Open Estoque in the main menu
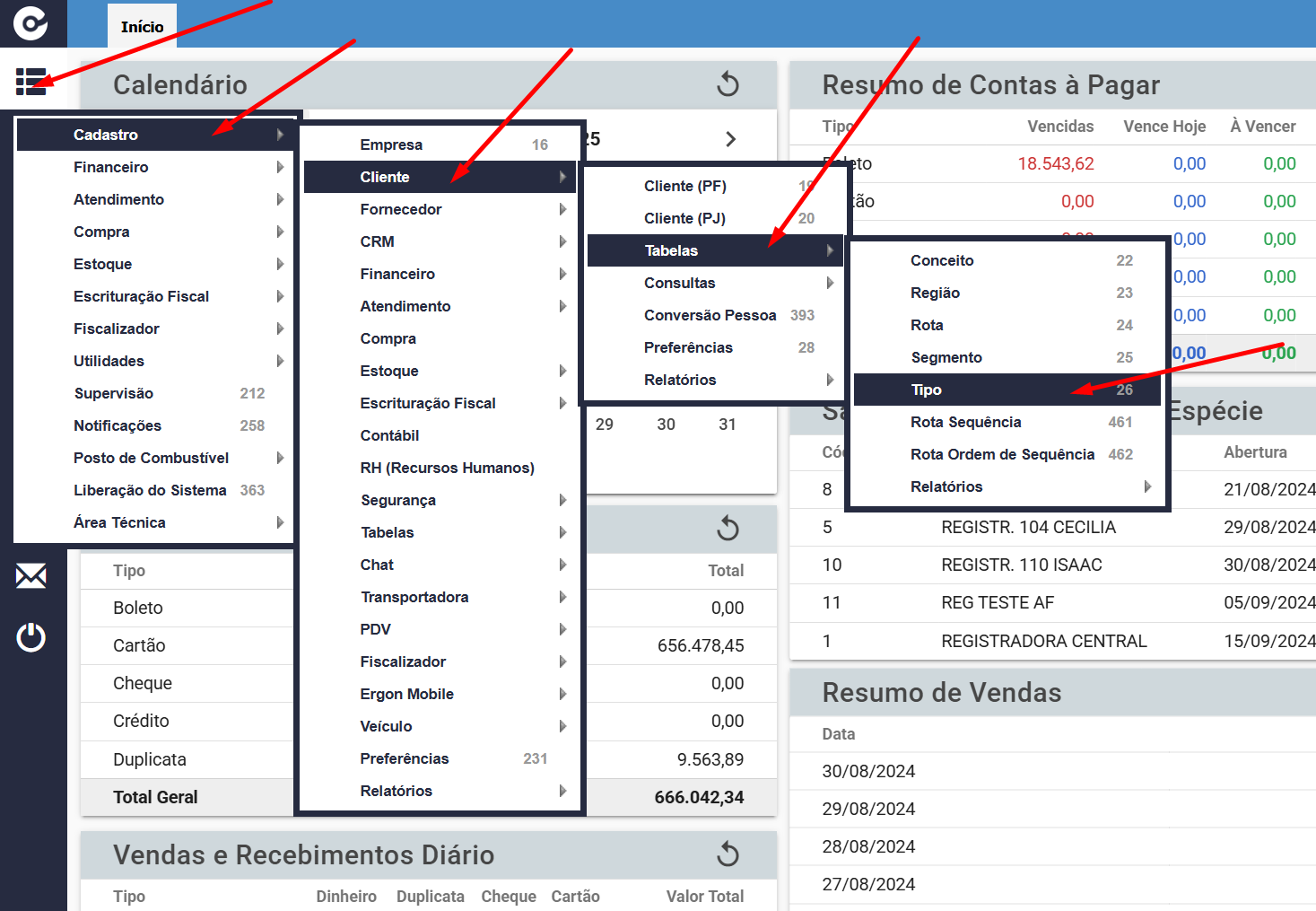The width and height of the screenshot is (1316, 911). (x=155, y=264)
